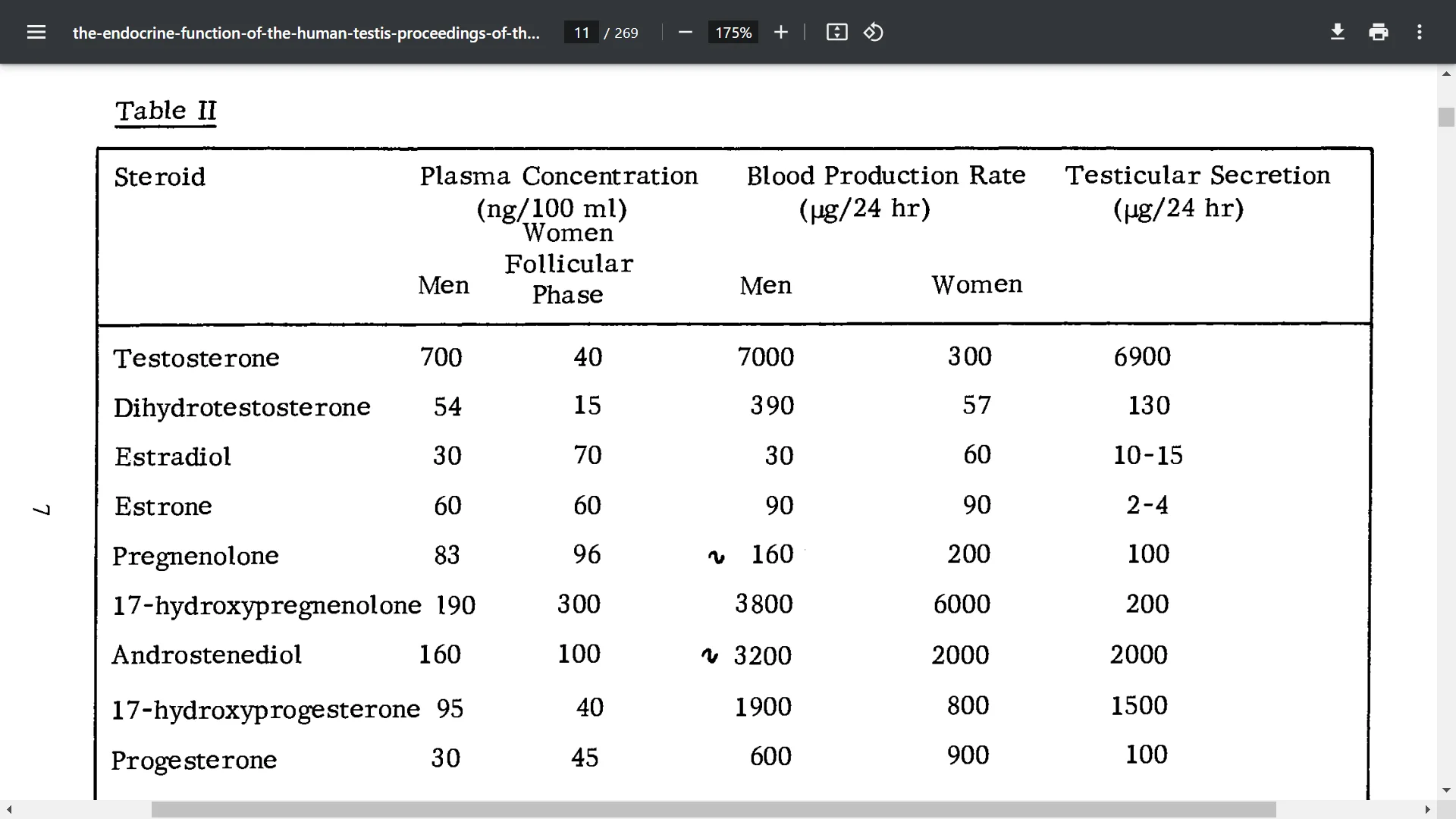Viewport: 1456px width, 819px height.
Task: Click the 'Follicular' subheader text
Action: point(569,264)
